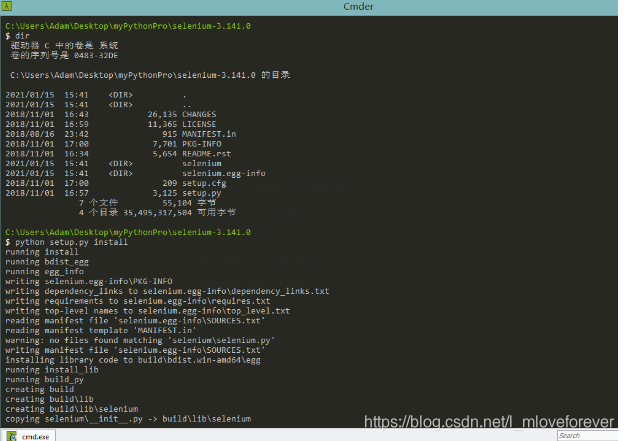
Task: Click the 'running bdist_egg' output line
Action: click(x=47, y=262)
